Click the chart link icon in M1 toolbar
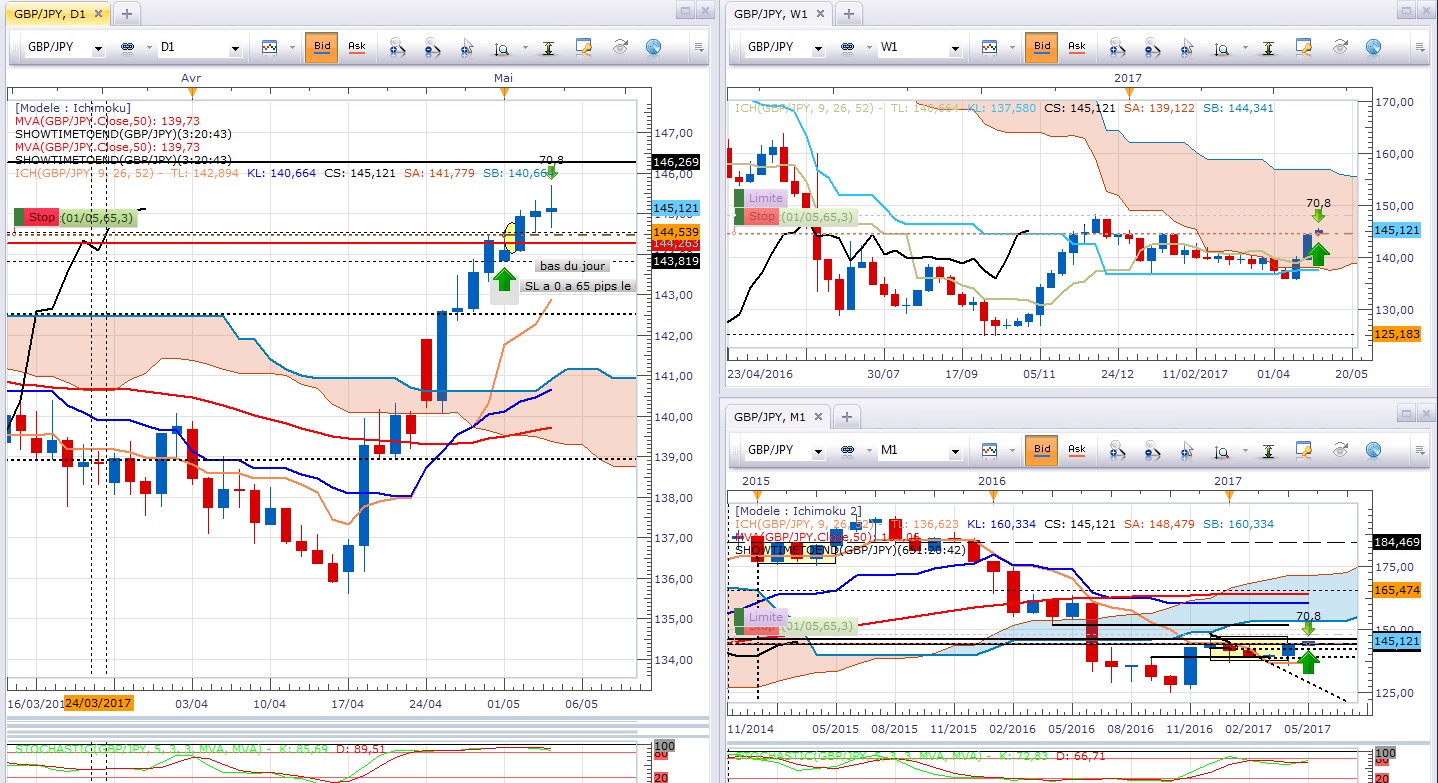 click(848, 451)
